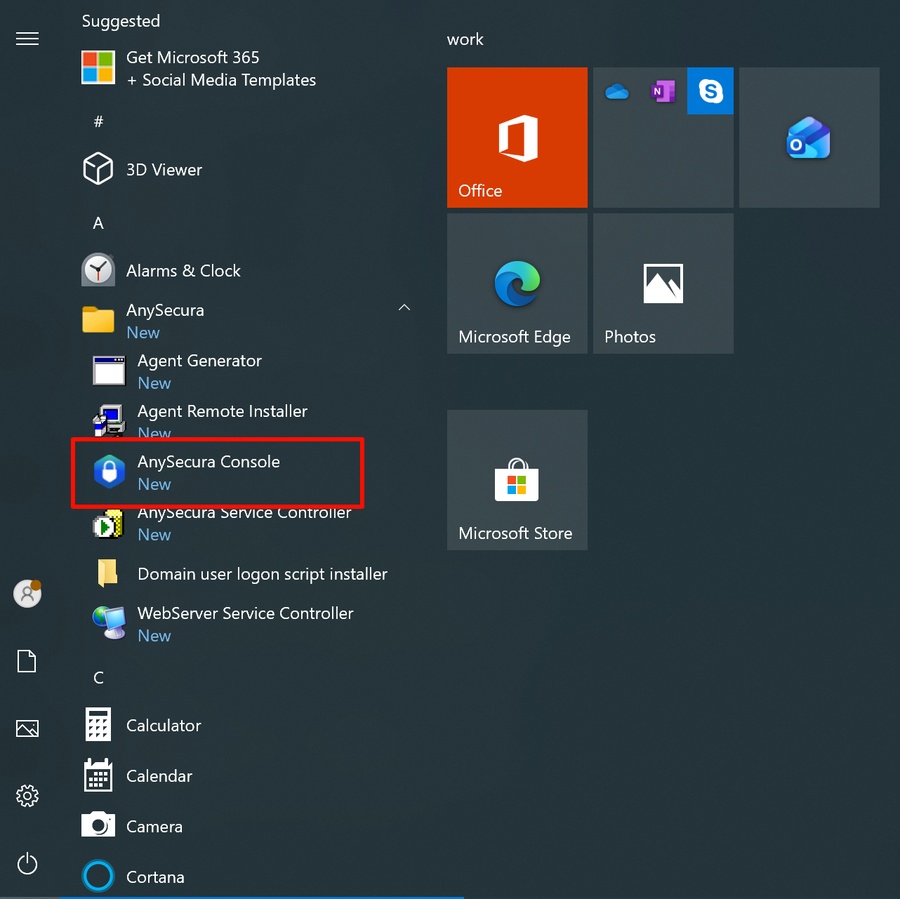Expand the Start menu hamburger navigation
The height and width of the screenshot is (899, 900).
27,39
